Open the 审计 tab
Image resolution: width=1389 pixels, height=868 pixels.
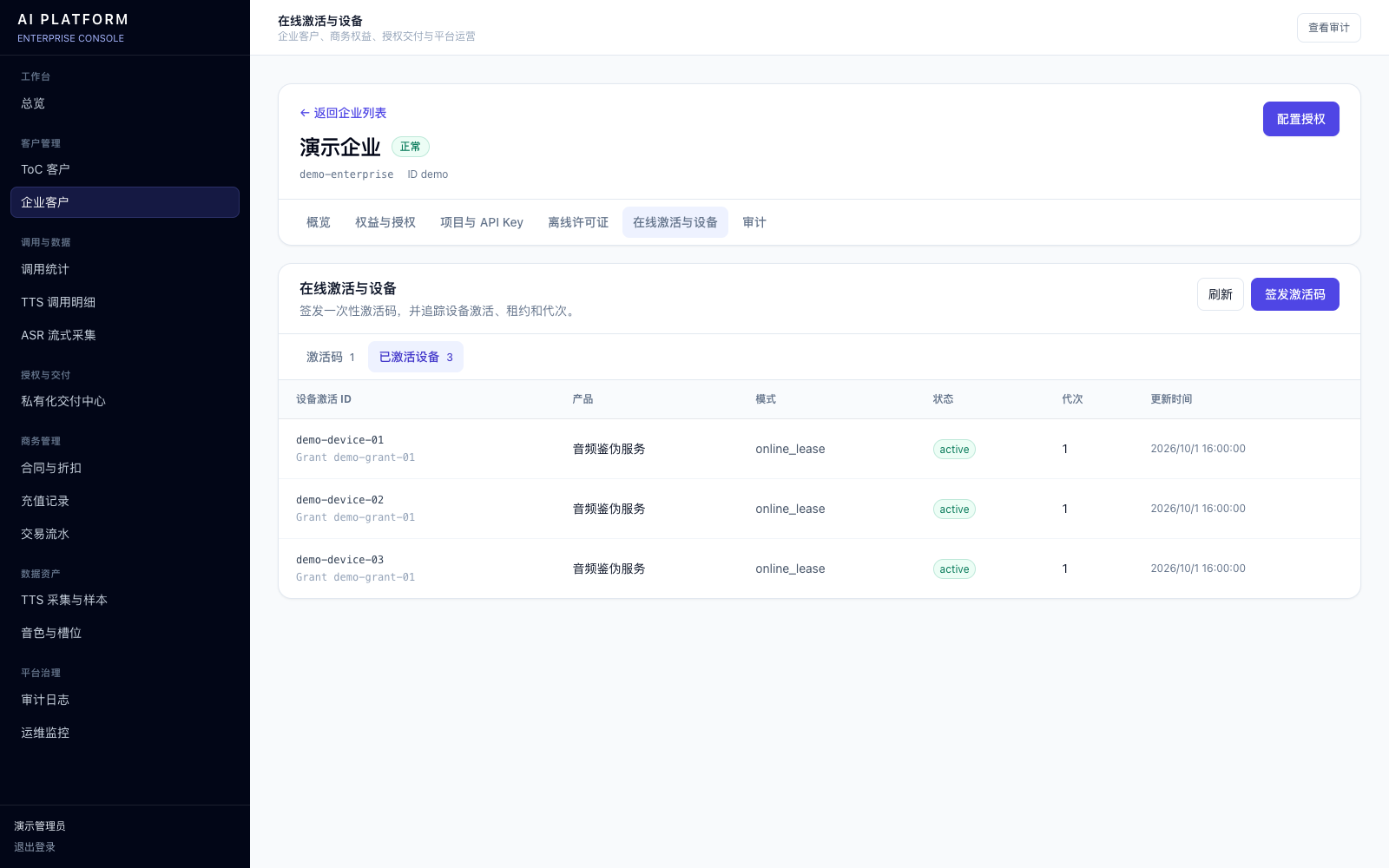(x=754, y=222)
